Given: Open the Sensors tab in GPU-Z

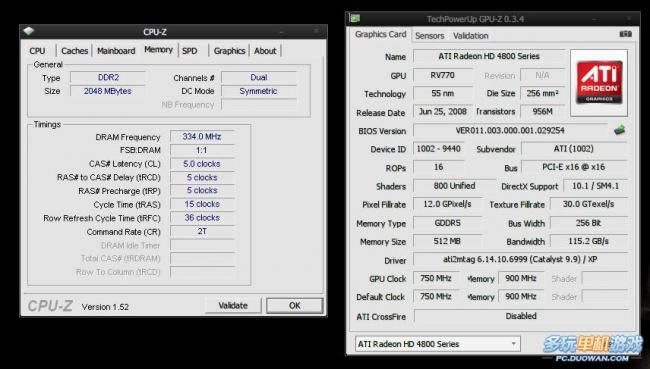Looking at the screenshot, I should click(429, 36).
